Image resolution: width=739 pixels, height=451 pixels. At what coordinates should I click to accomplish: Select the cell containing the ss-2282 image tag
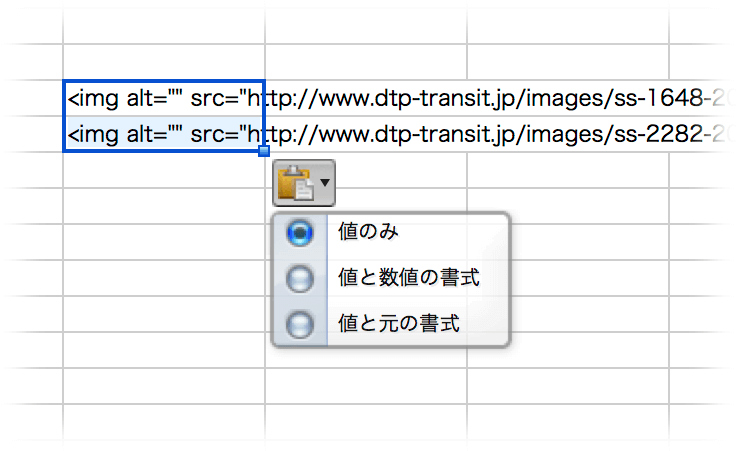pyautogui.click(x=164, y=134)
